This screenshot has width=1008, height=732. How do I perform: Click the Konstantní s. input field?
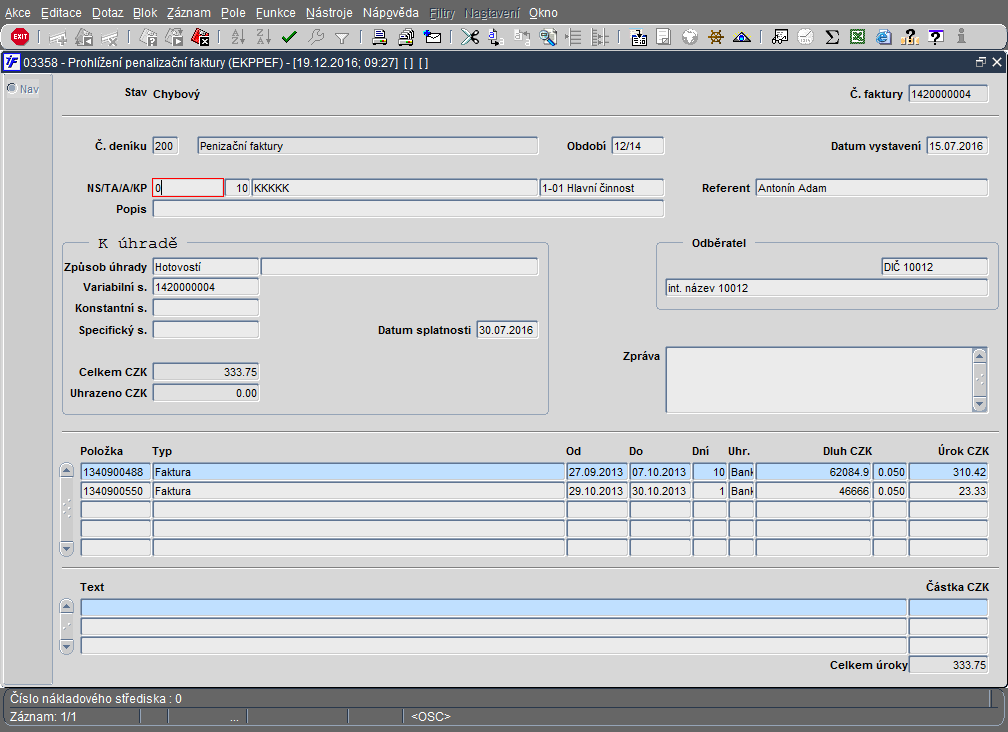coord(206,308)
